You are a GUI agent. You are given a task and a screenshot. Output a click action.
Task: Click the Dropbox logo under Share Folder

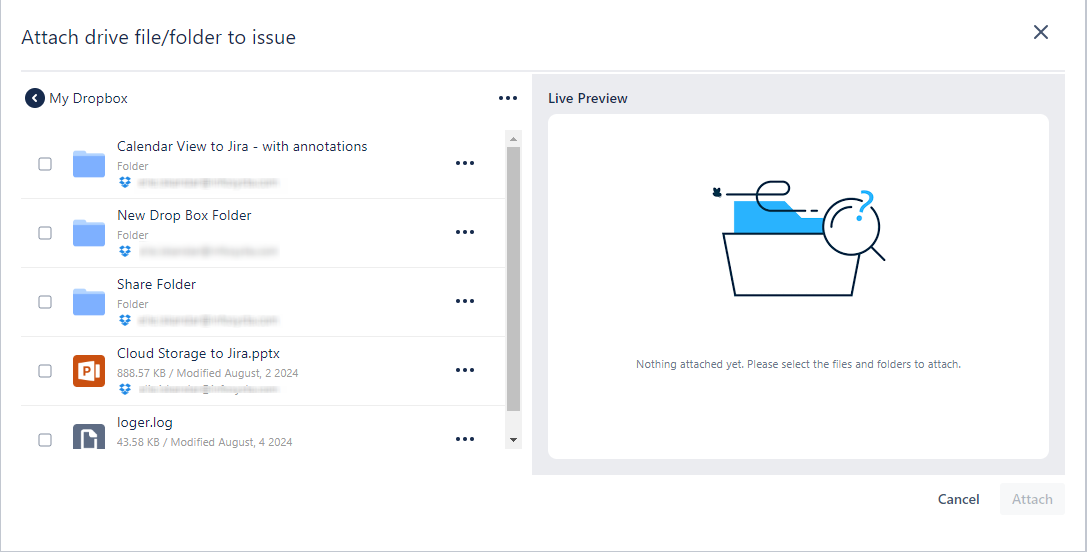[x=125, y=320]
